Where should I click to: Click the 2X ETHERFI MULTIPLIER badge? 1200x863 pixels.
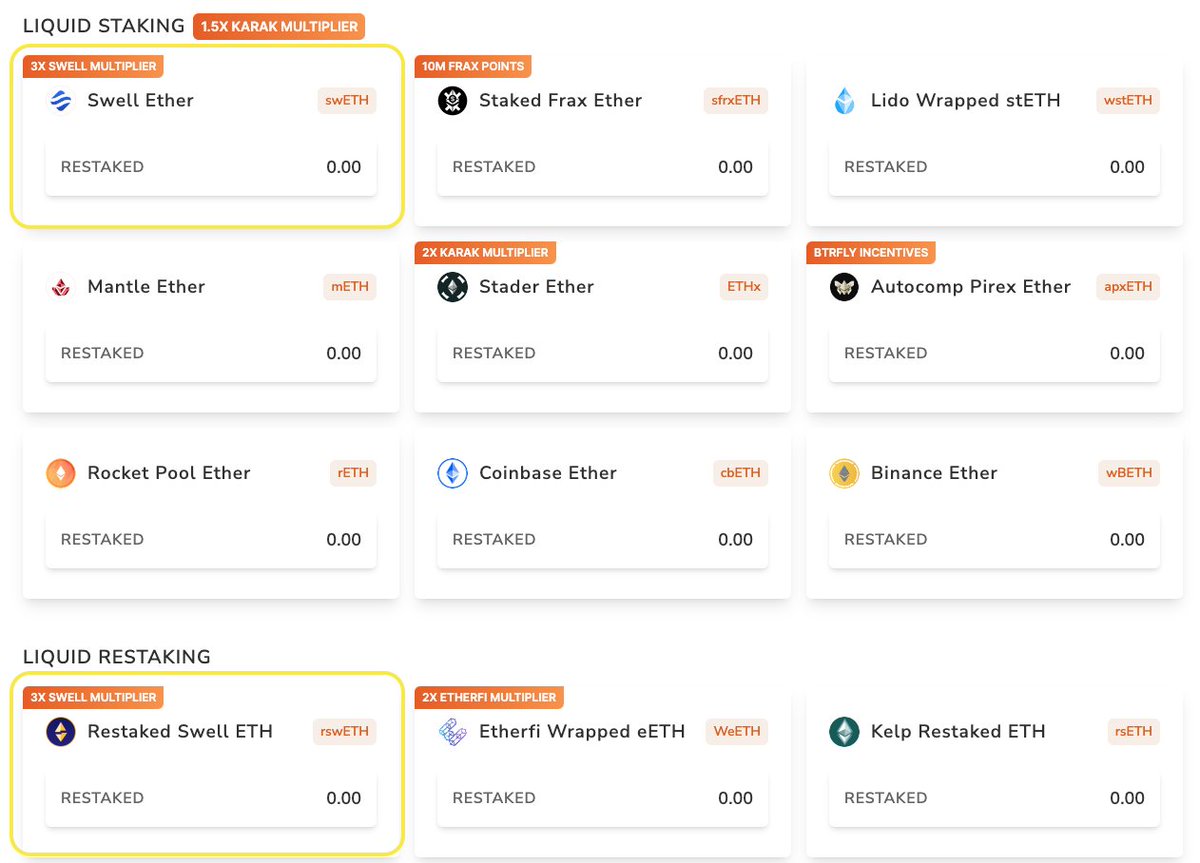(x=490, y=697)
